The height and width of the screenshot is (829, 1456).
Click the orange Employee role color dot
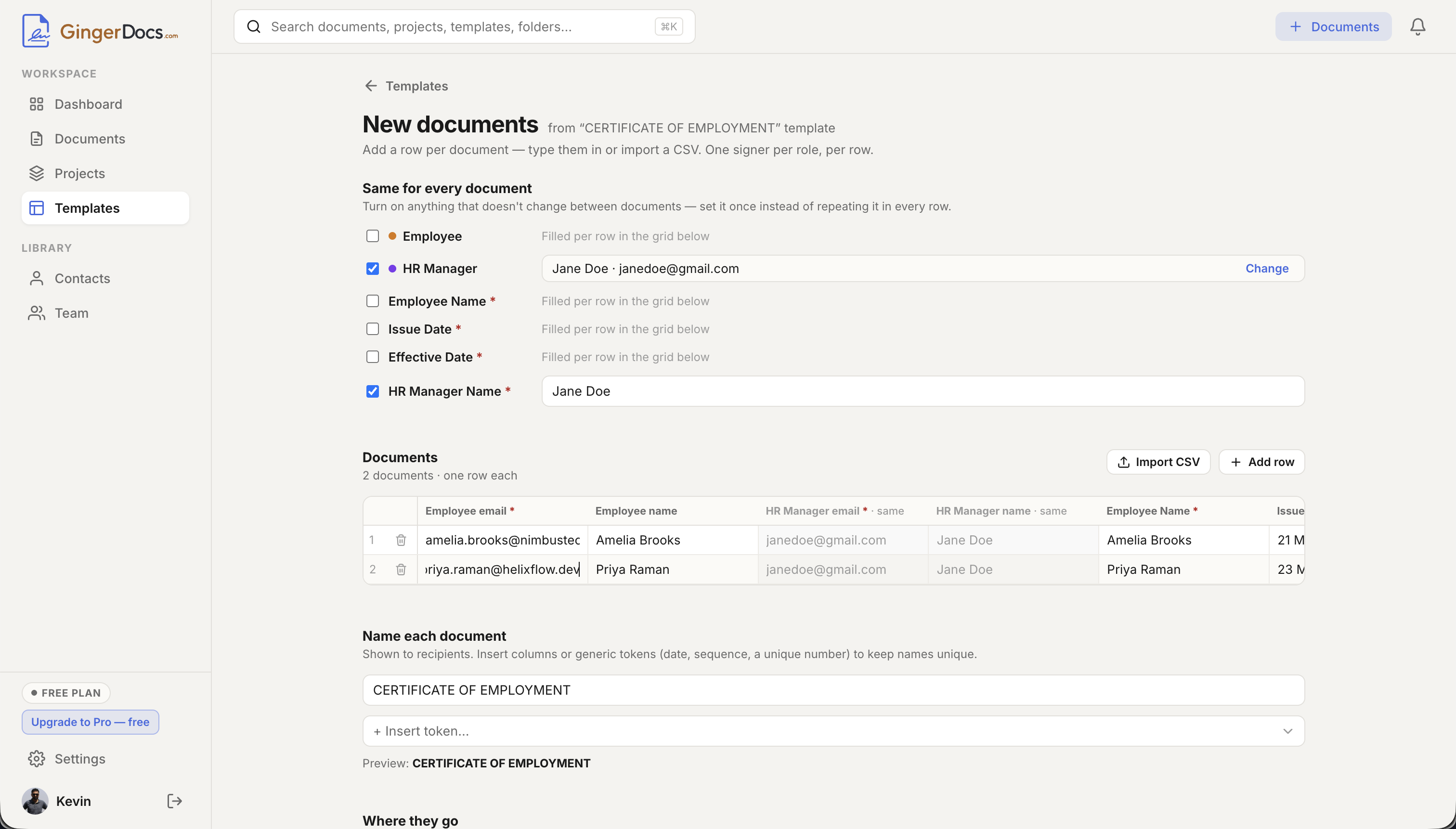392,236
